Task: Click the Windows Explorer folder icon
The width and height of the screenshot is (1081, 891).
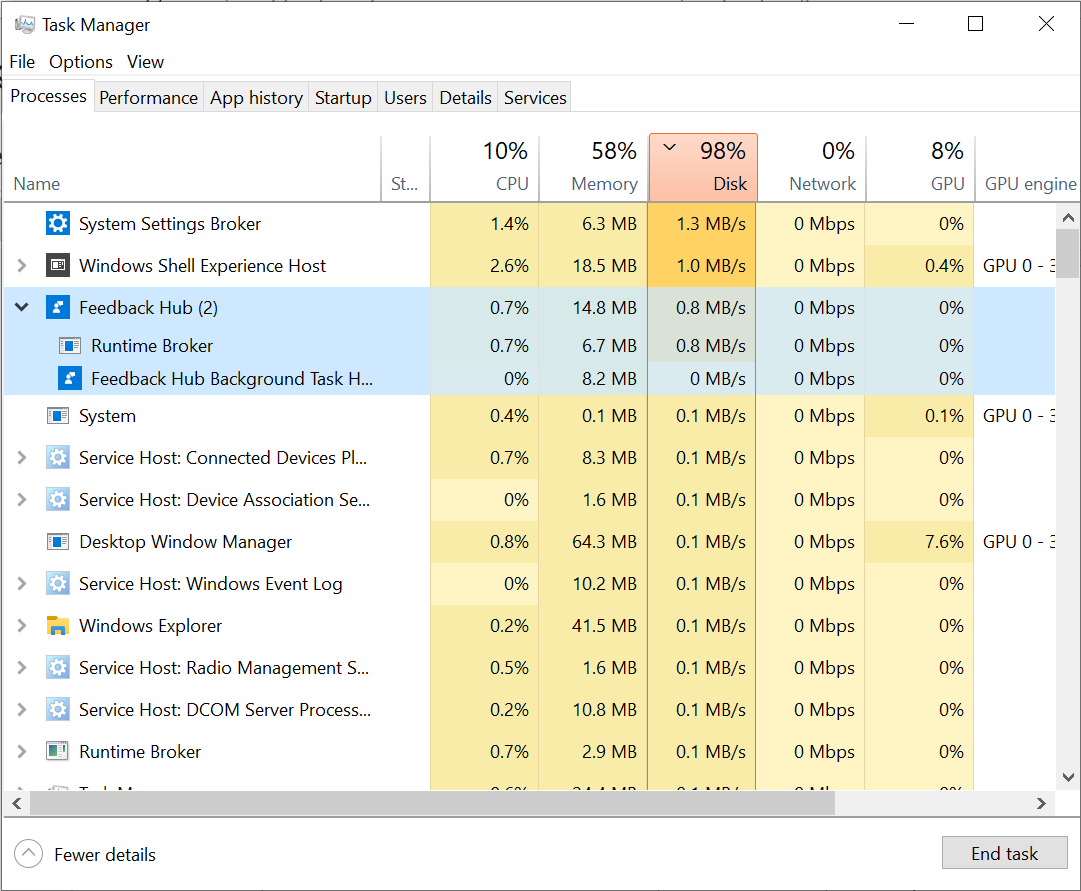Action: point(57,625)
